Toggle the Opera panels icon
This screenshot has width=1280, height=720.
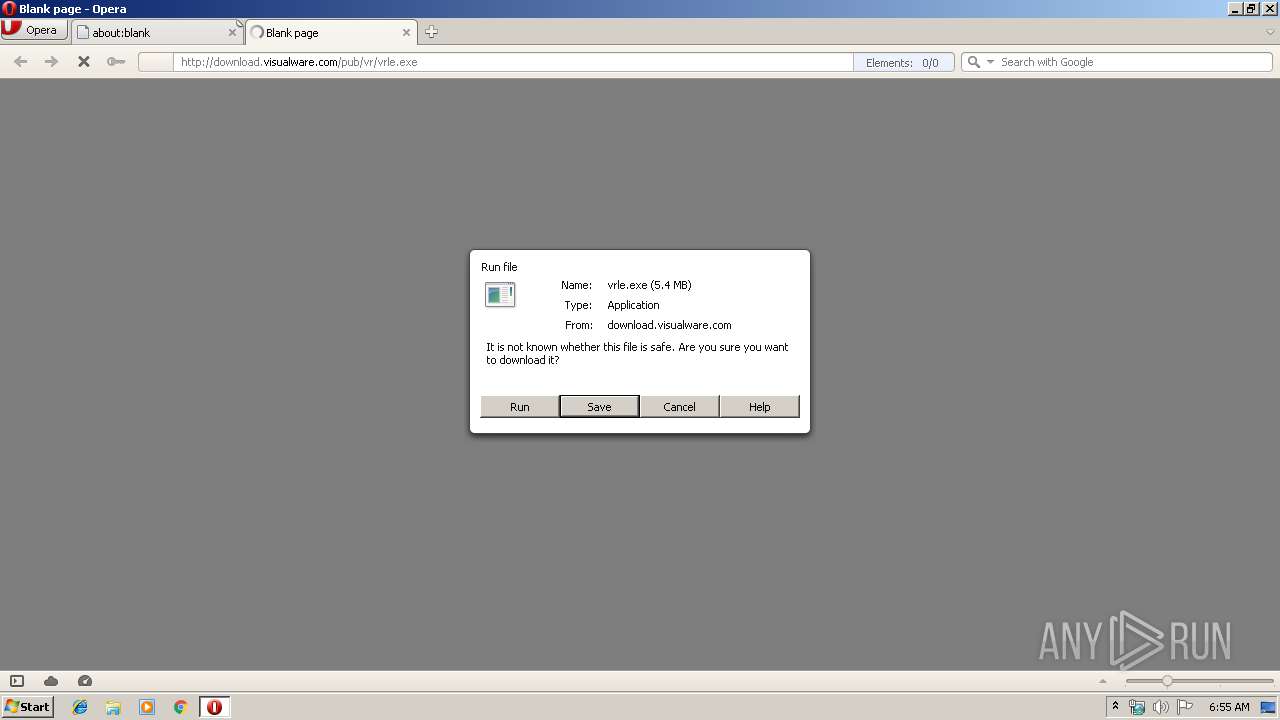coord(17,681)
